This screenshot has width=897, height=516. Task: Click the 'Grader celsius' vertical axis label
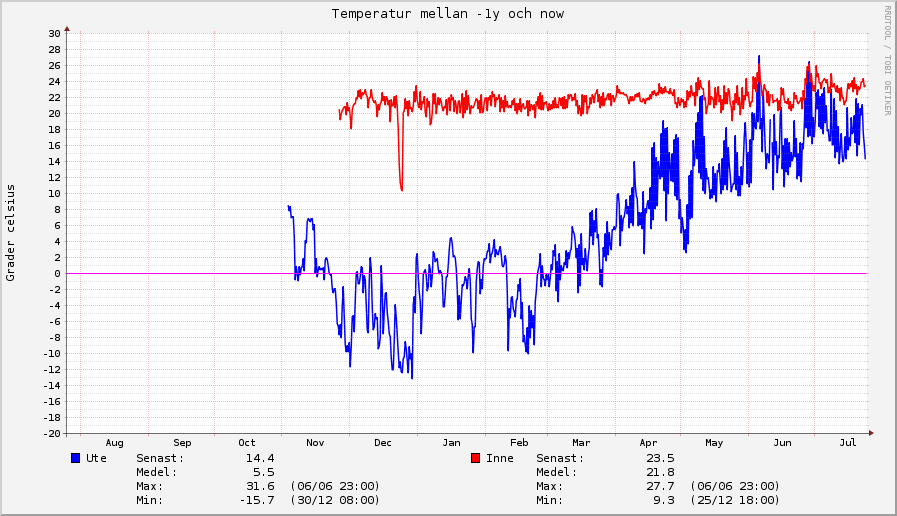(x=11, y=233)
